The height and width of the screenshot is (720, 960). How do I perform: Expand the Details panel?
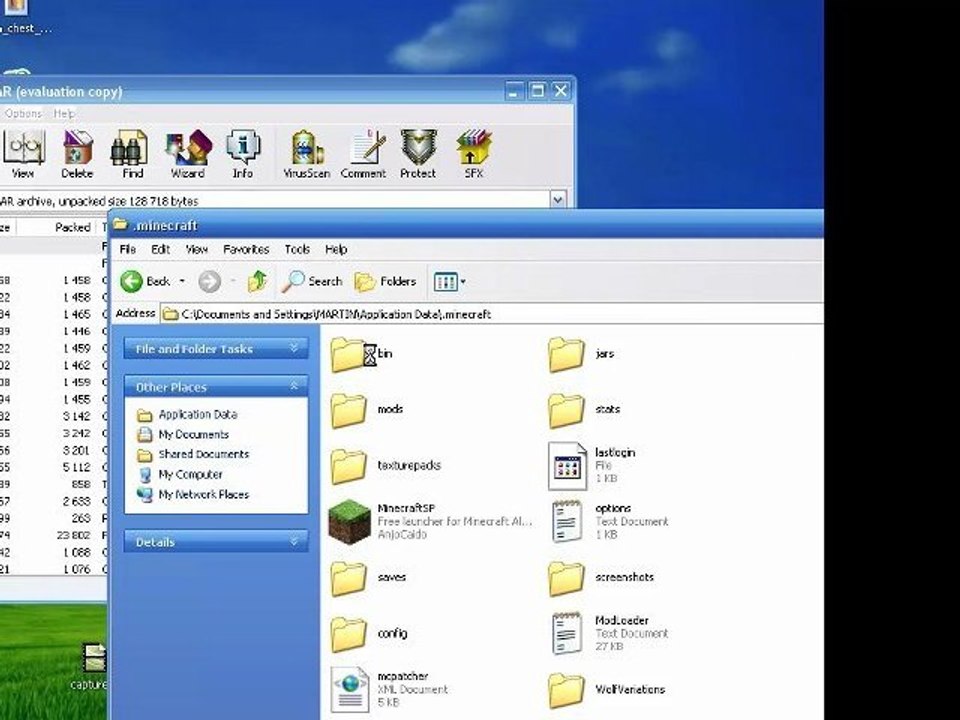point(294,542)
